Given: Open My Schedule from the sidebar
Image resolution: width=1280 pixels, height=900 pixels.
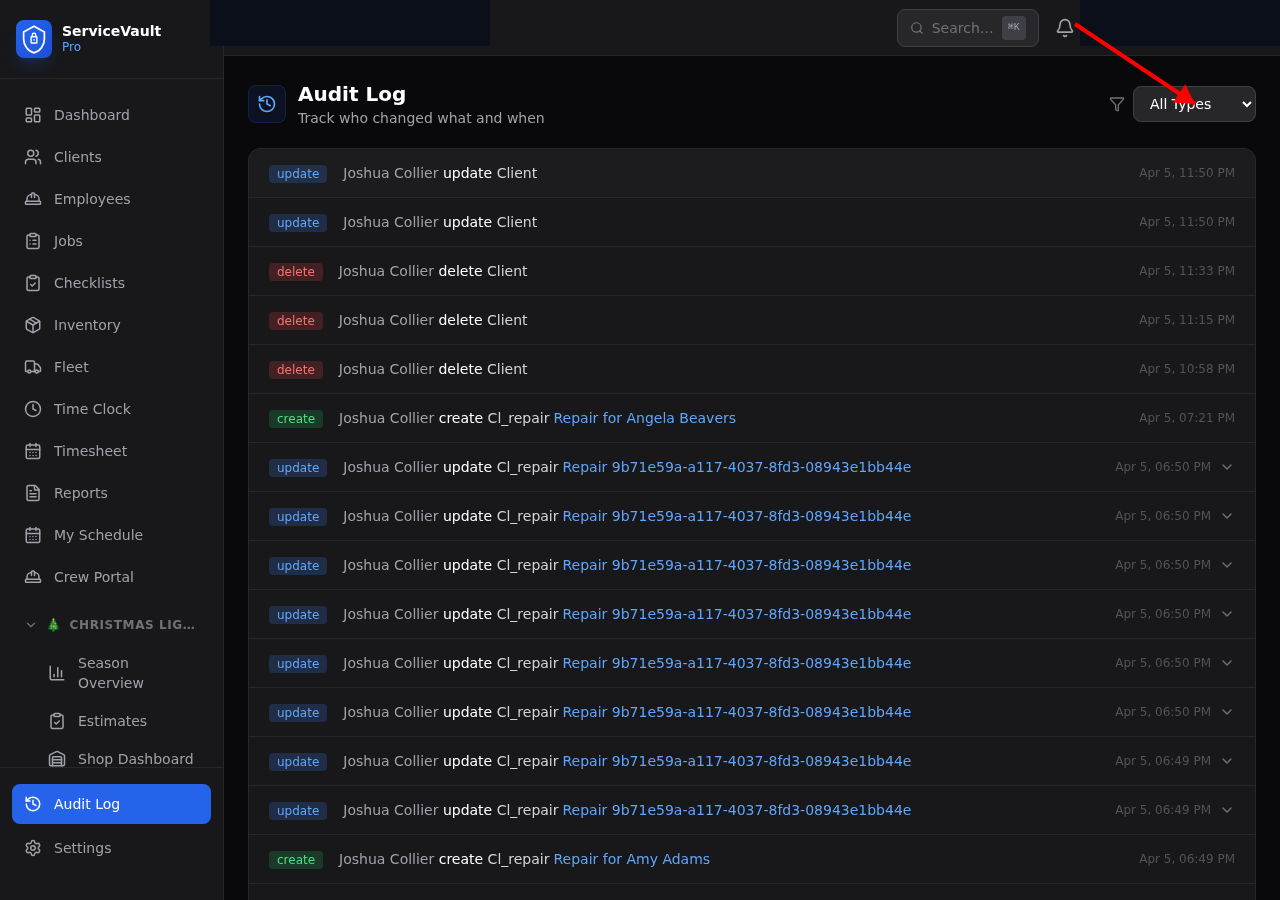Looking at the screenshot, I should [x=97, y=535].
